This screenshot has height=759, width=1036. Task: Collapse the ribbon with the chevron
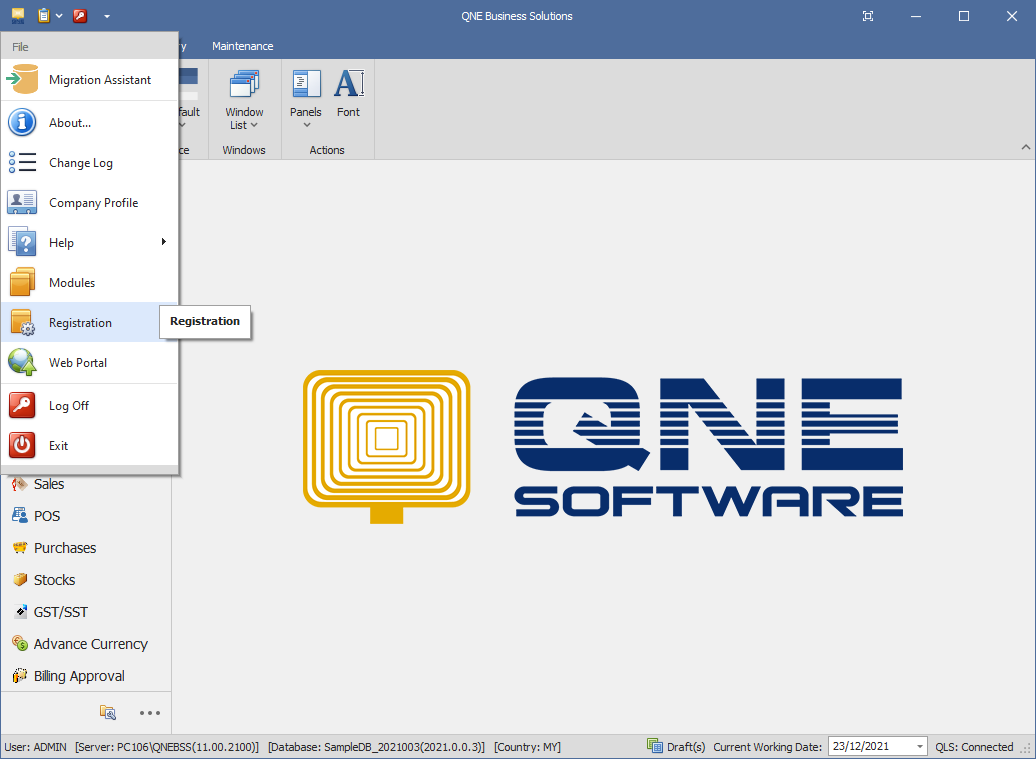1025,147
